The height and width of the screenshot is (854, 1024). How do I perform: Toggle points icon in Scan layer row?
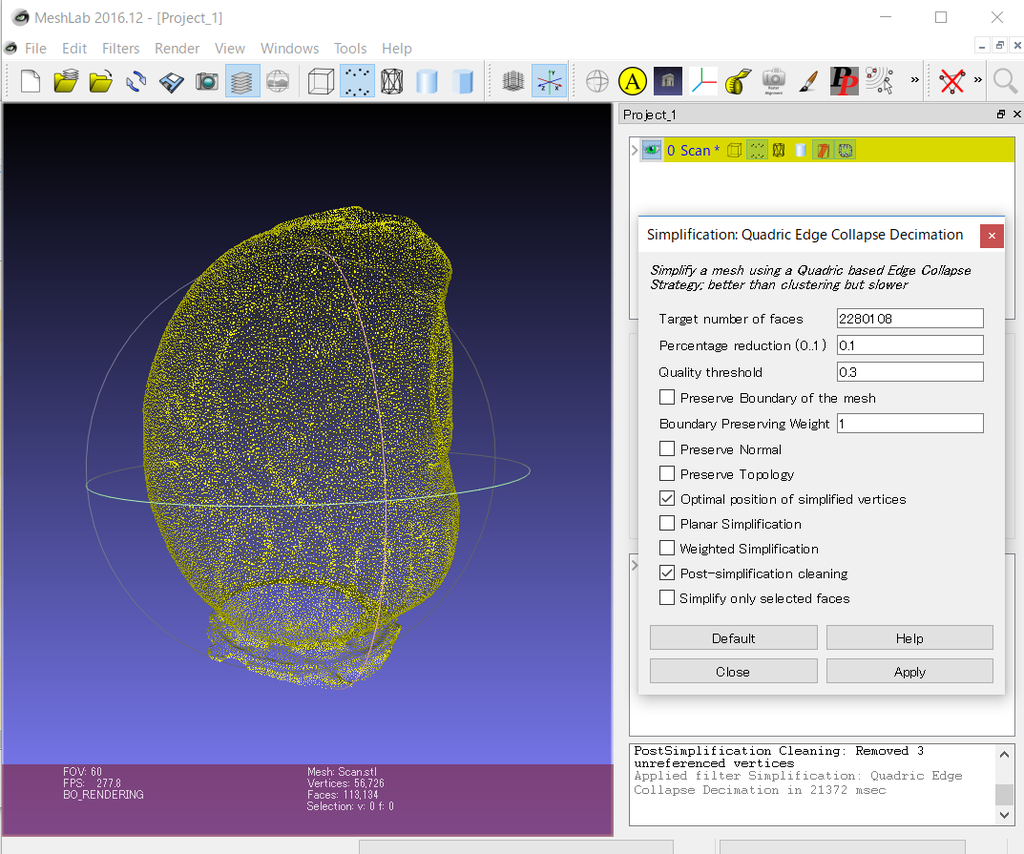(757, 150)
